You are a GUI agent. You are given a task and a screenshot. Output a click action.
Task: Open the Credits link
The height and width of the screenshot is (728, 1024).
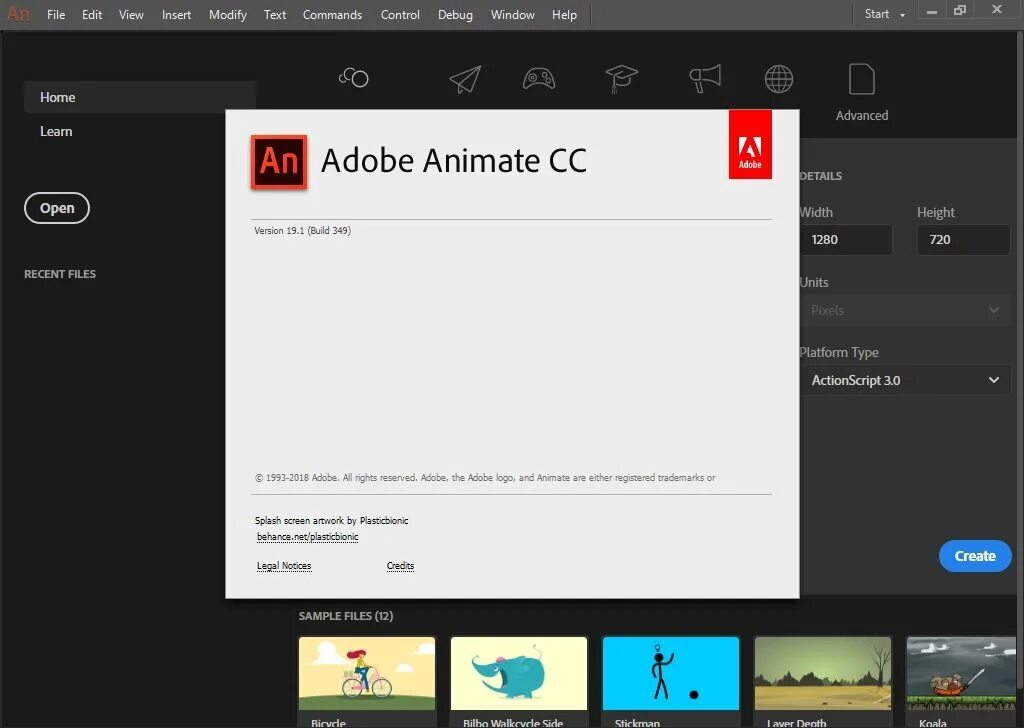[400, 565]
